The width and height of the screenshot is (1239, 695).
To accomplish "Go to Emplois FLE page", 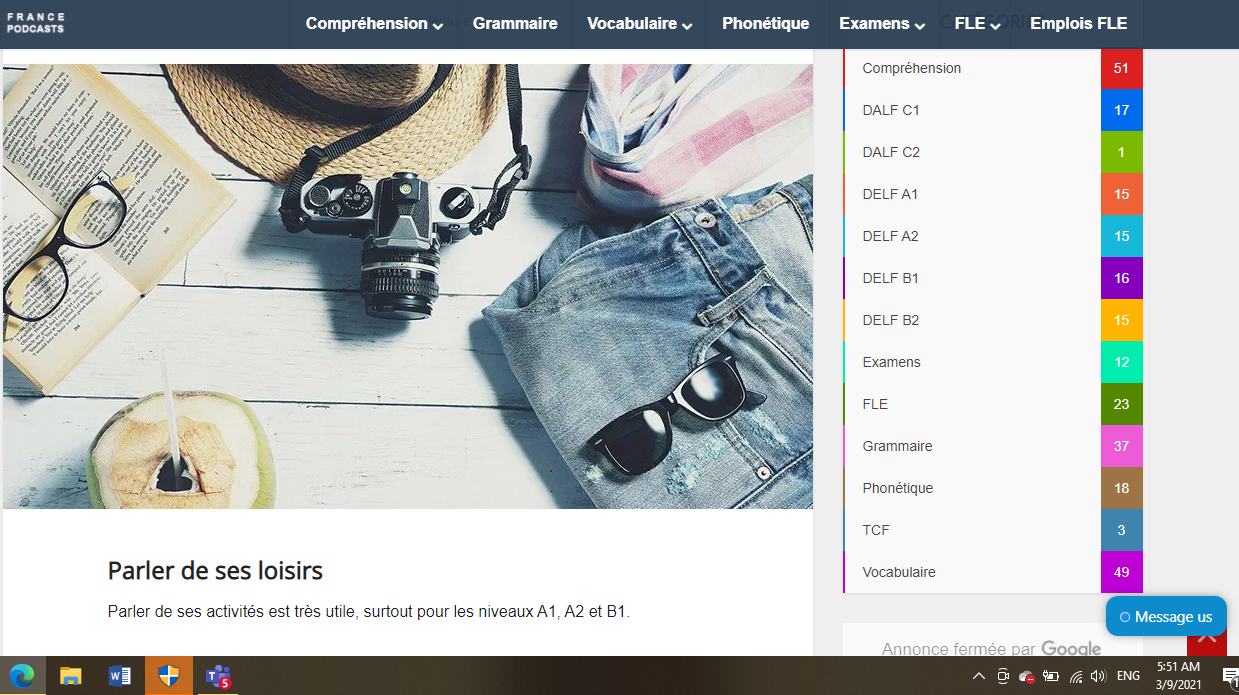I will [x=1078, y=24].
